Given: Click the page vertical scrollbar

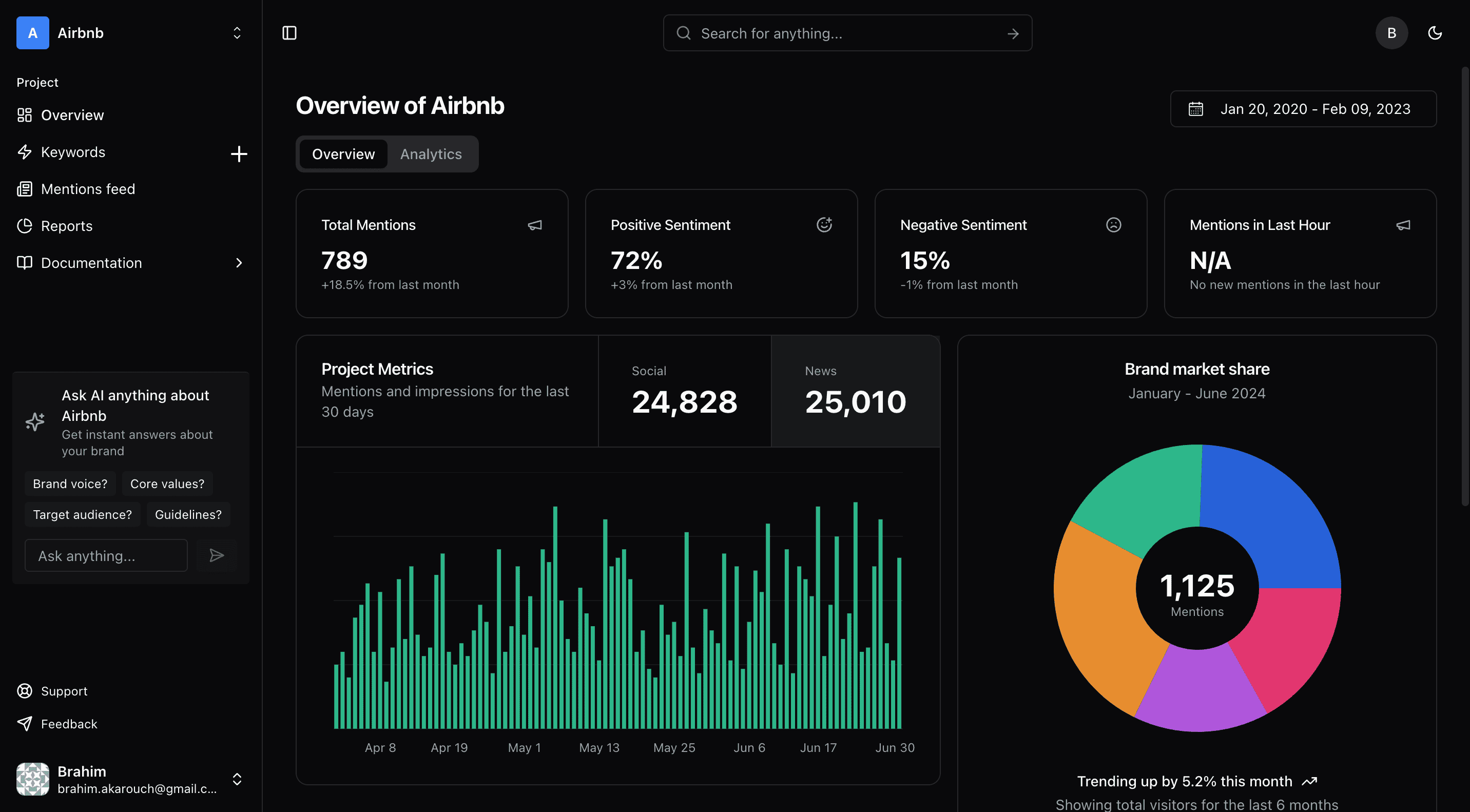Looking at the screenshot, I should pyautogui.click(x=1464, y=285).
